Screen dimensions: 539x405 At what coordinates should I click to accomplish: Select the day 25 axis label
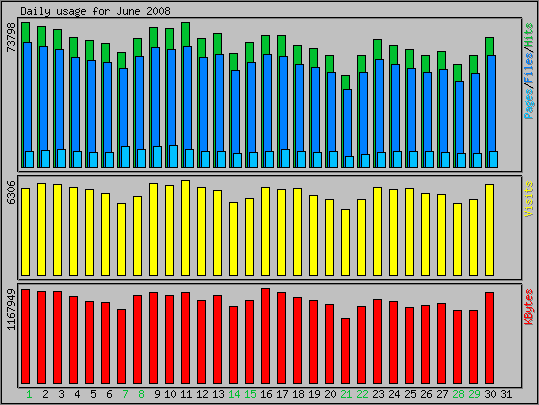(410, 394)
